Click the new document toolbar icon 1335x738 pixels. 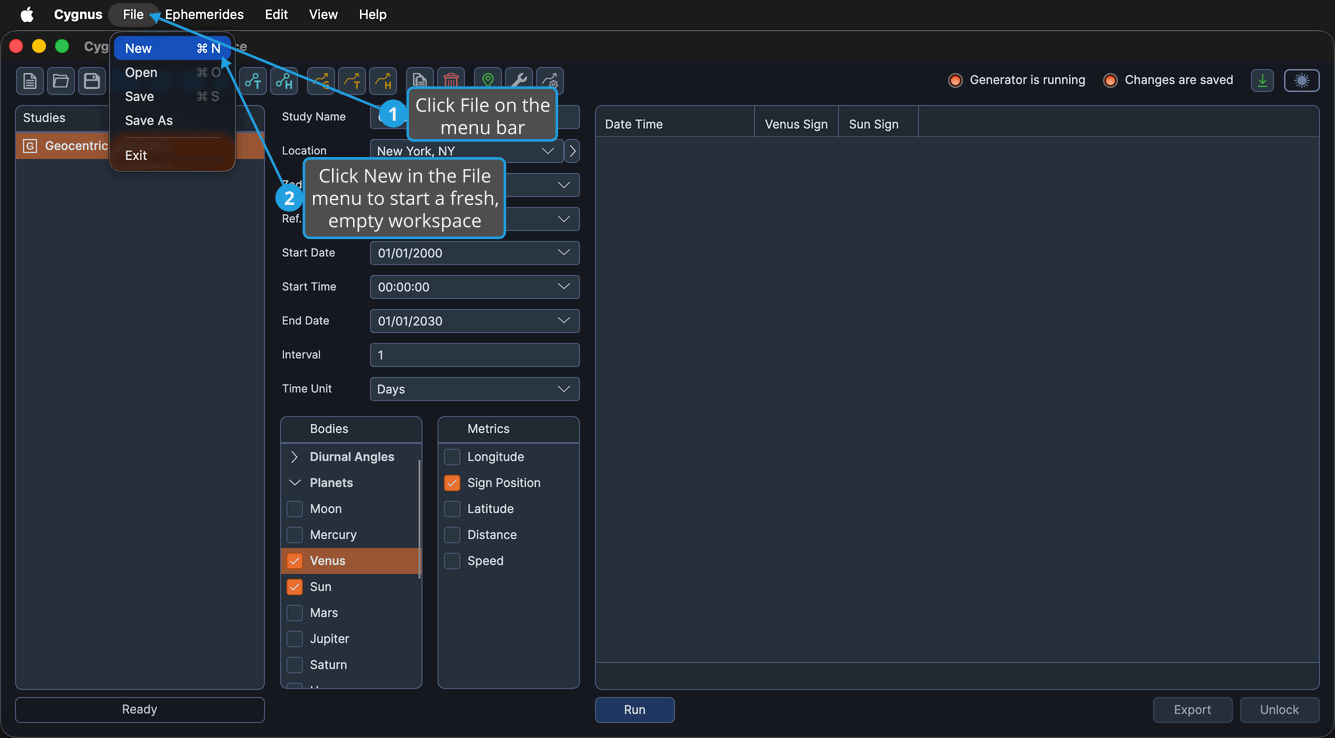(x=30, y=81)
